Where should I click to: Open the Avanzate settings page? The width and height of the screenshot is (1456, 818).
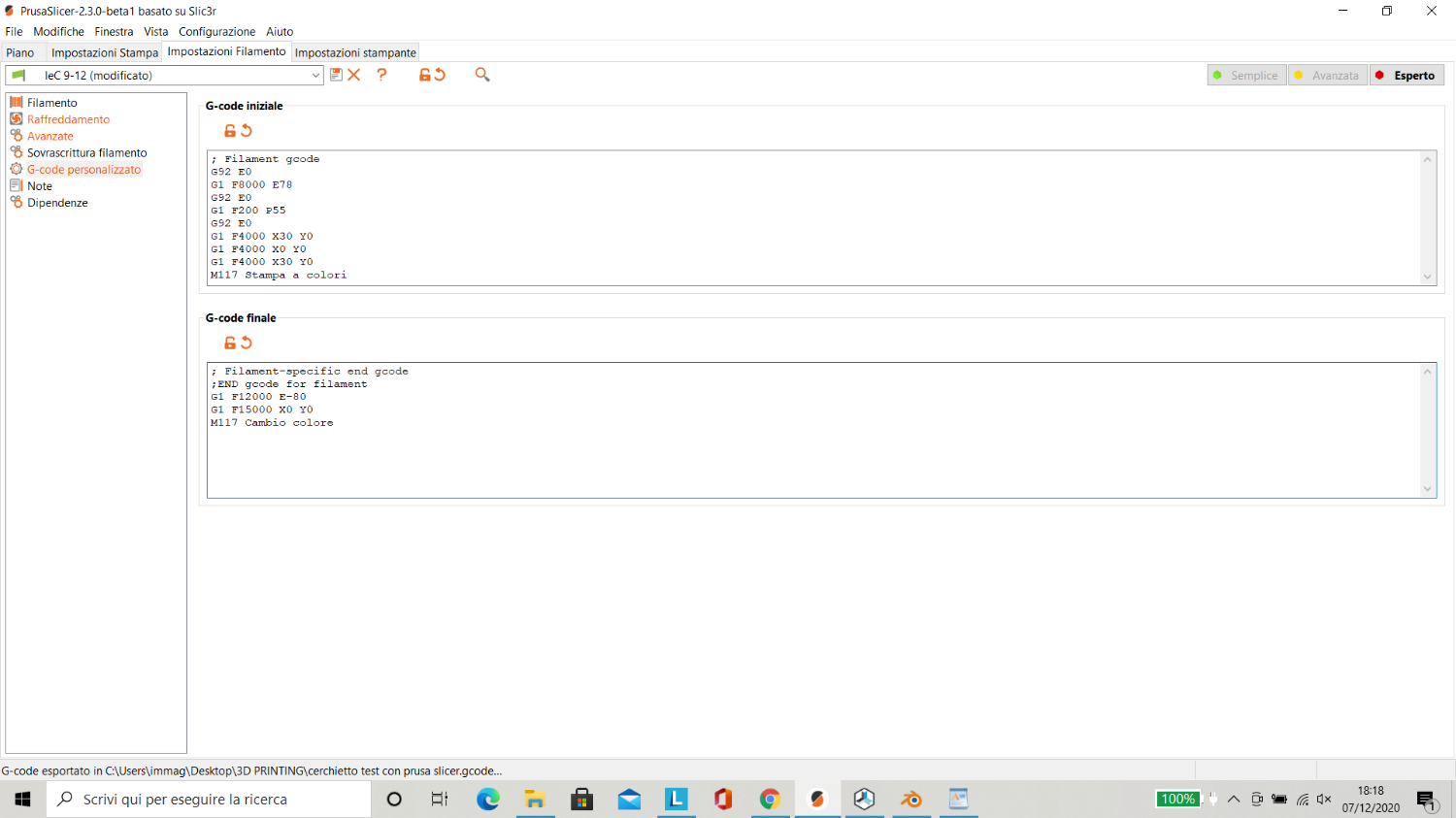(x=50, y=136)
